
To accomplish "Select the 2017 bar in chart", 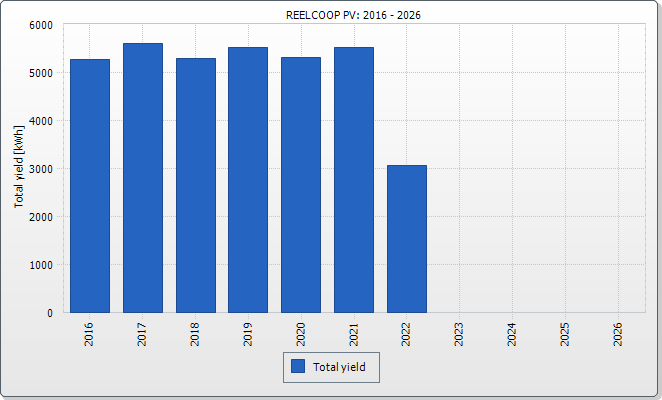I will [143, 178].
